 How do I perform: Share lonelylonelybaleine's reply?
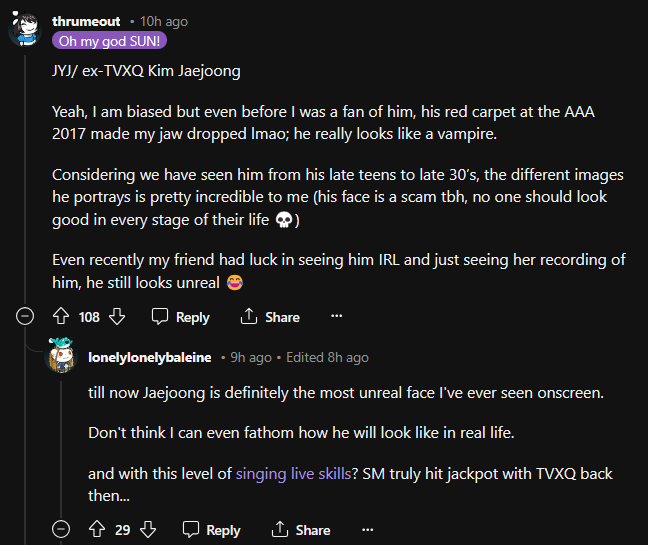click(301, 530)
